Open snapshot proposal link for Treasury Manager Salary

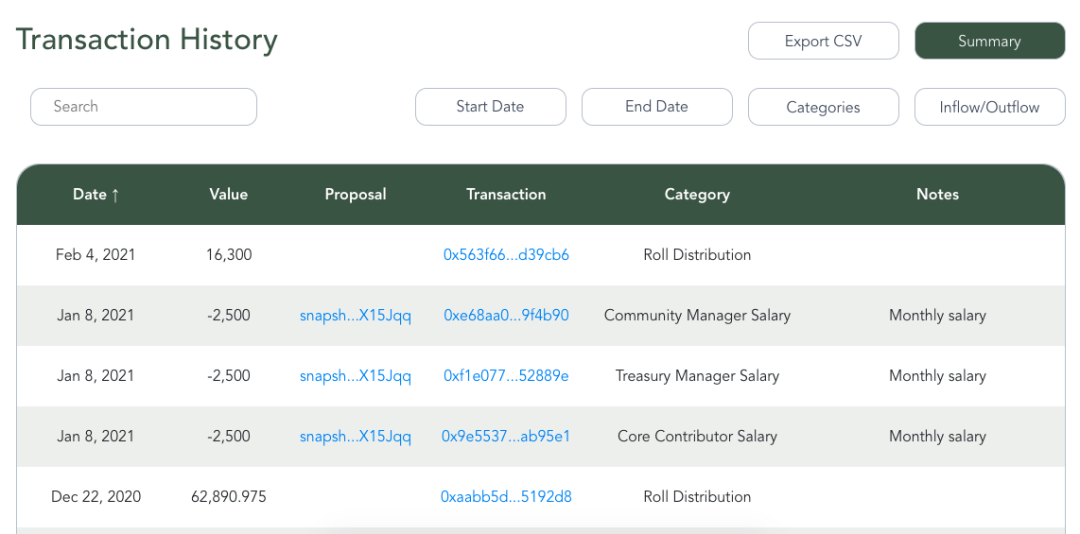(355, 376)
